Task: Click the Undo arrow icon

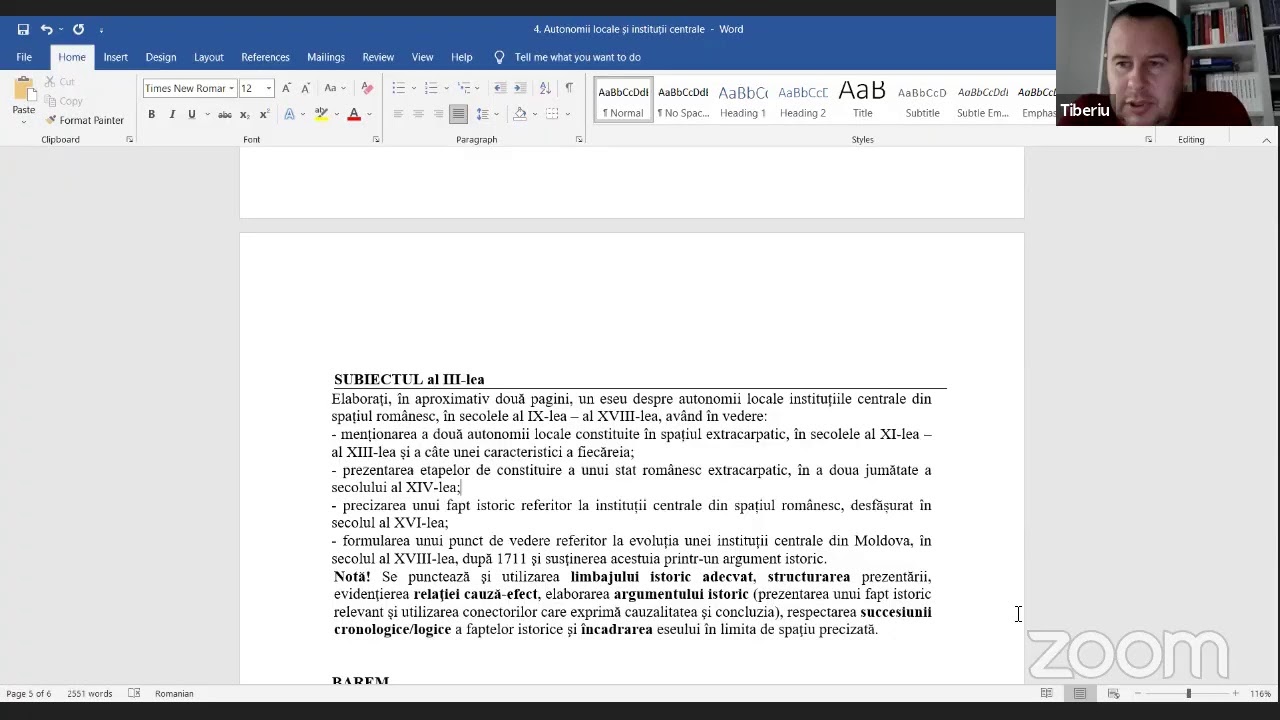Action: (46, 29)
